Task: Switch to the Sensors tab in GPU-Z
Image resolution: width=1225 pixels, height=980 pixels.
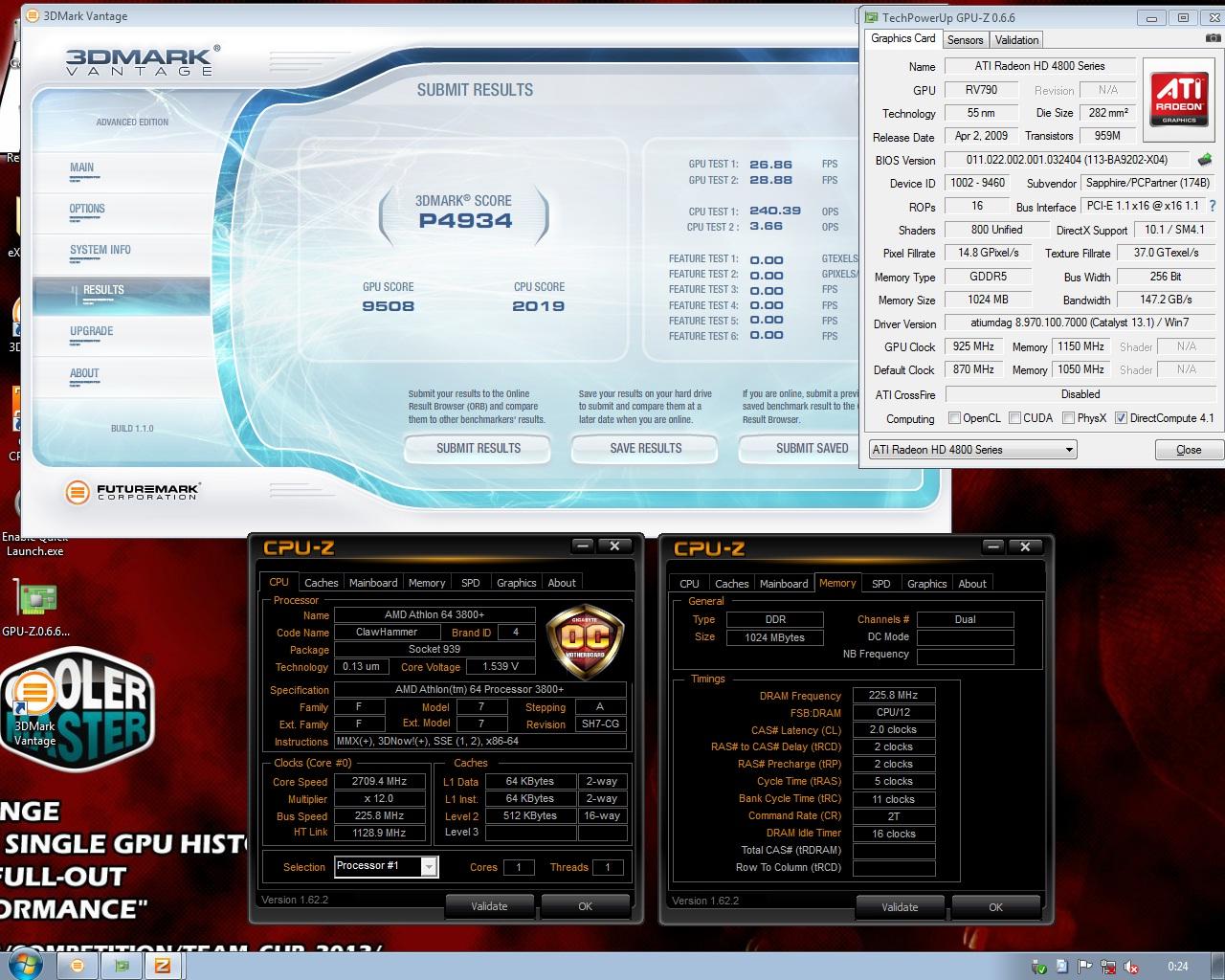Action: pos(965,40)
